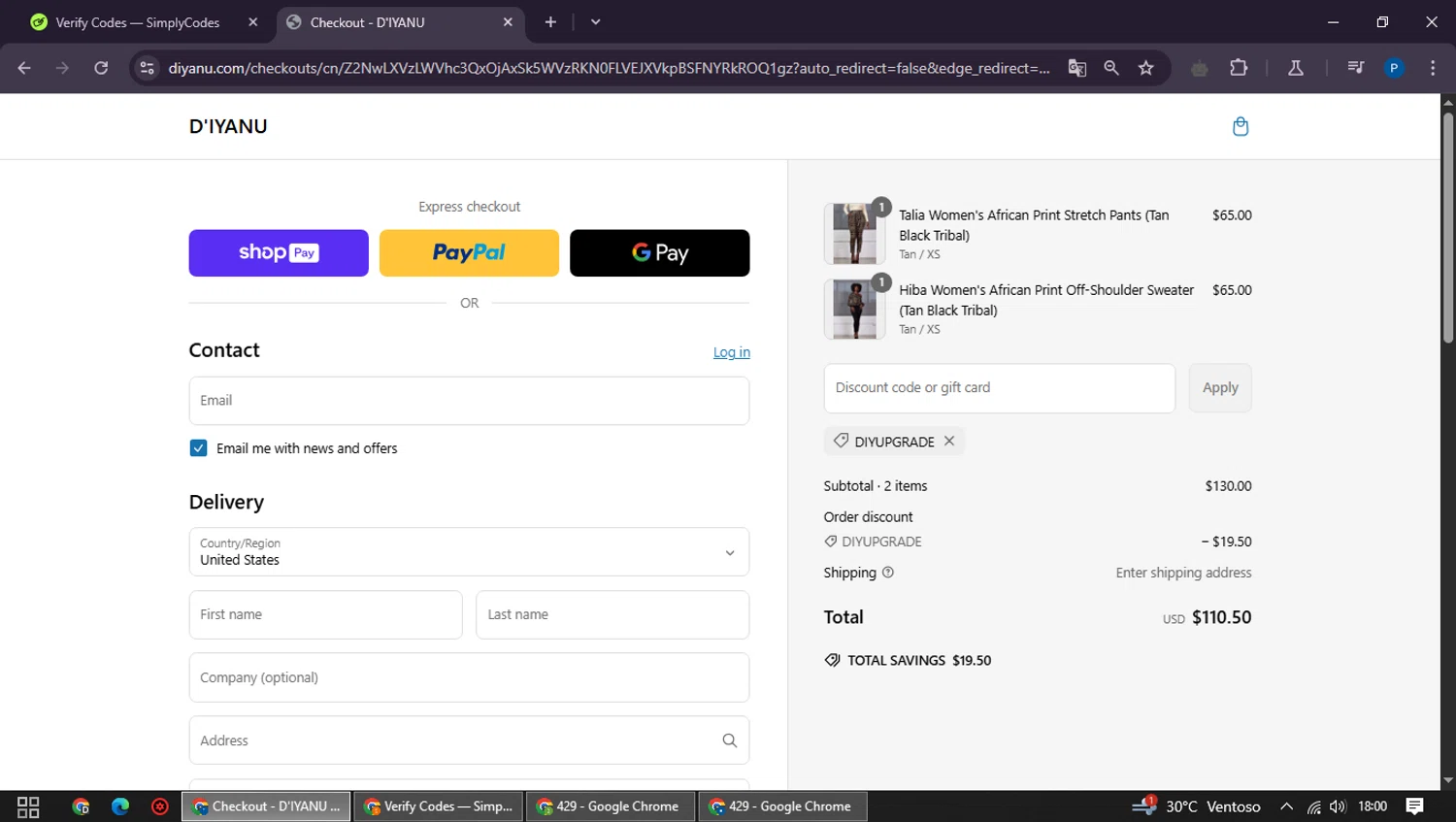Screen dimensions: 1456x822
Task: Show hidden tray icons chevron
Action: pyautogui.click(x=1286, y=806)
